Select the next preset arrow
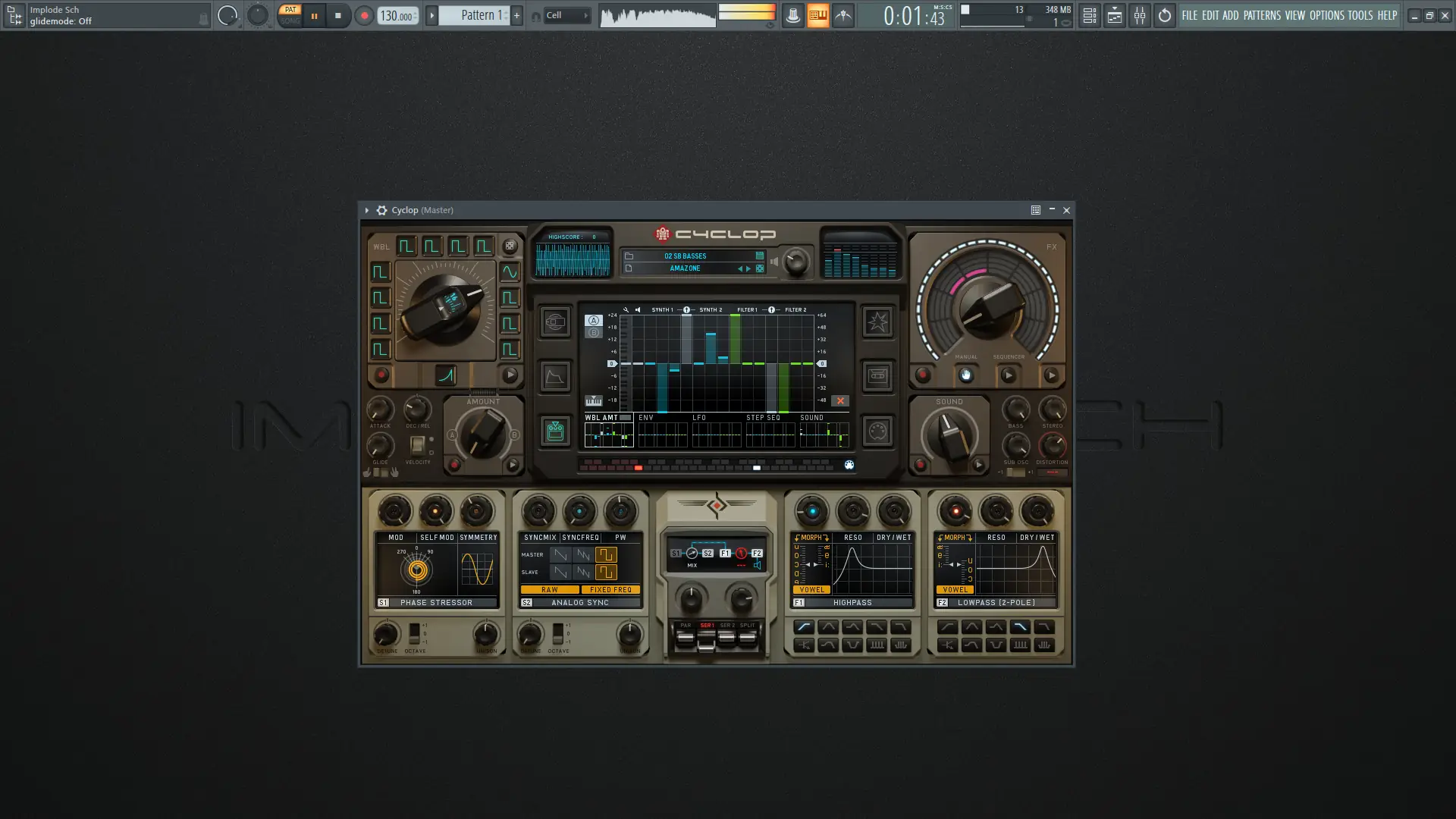This screenshot has height=819, width=1456. coord(748,268)
